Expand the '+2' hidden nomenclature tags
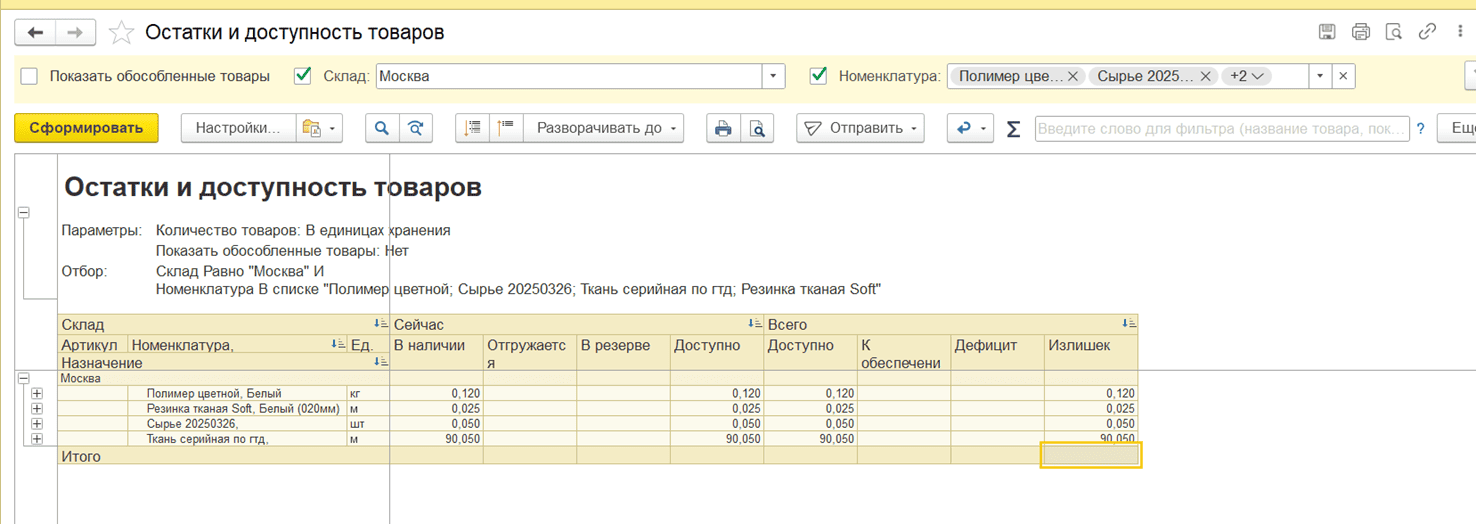The image size is (1476, 524). [x=1247, y=76]
